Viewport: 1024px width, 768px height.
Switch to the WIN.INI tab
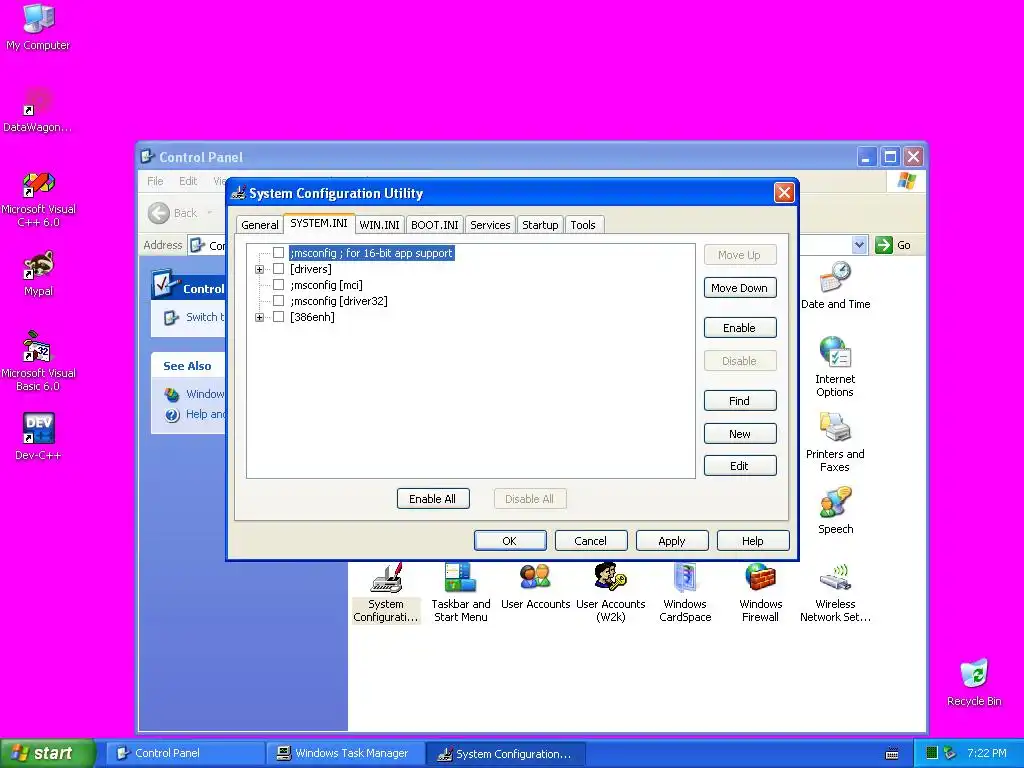(x=379, y=225)
